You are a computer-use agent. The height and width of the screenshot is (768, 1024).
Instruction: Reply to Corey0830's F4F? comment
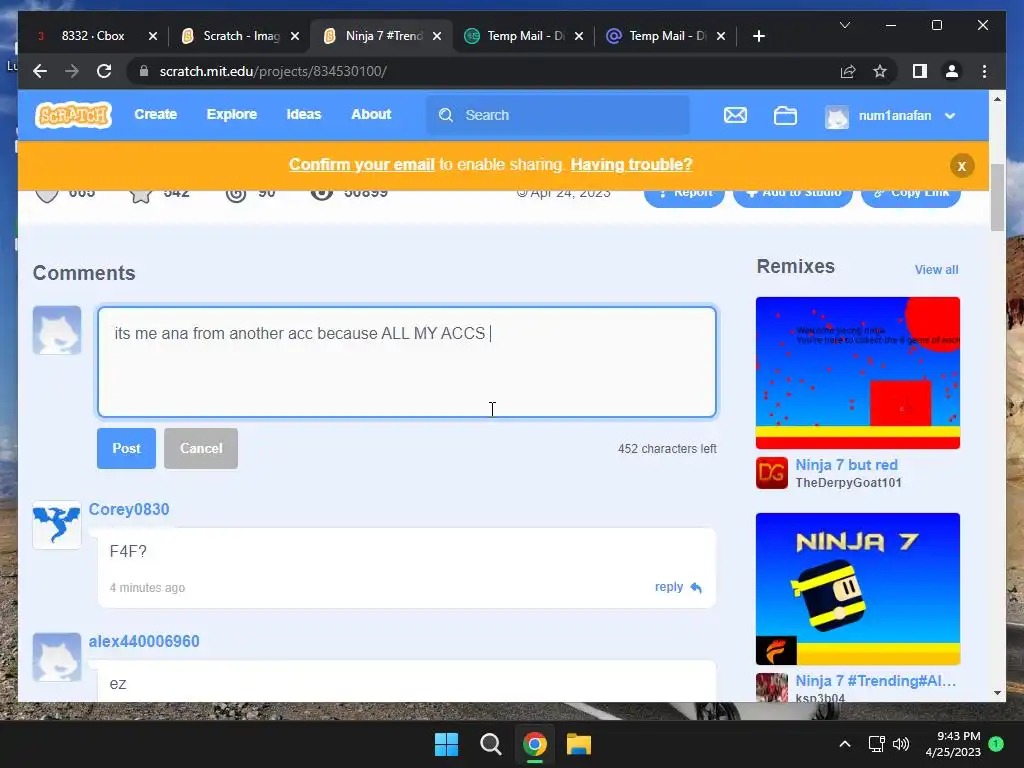tap(678, 587)
